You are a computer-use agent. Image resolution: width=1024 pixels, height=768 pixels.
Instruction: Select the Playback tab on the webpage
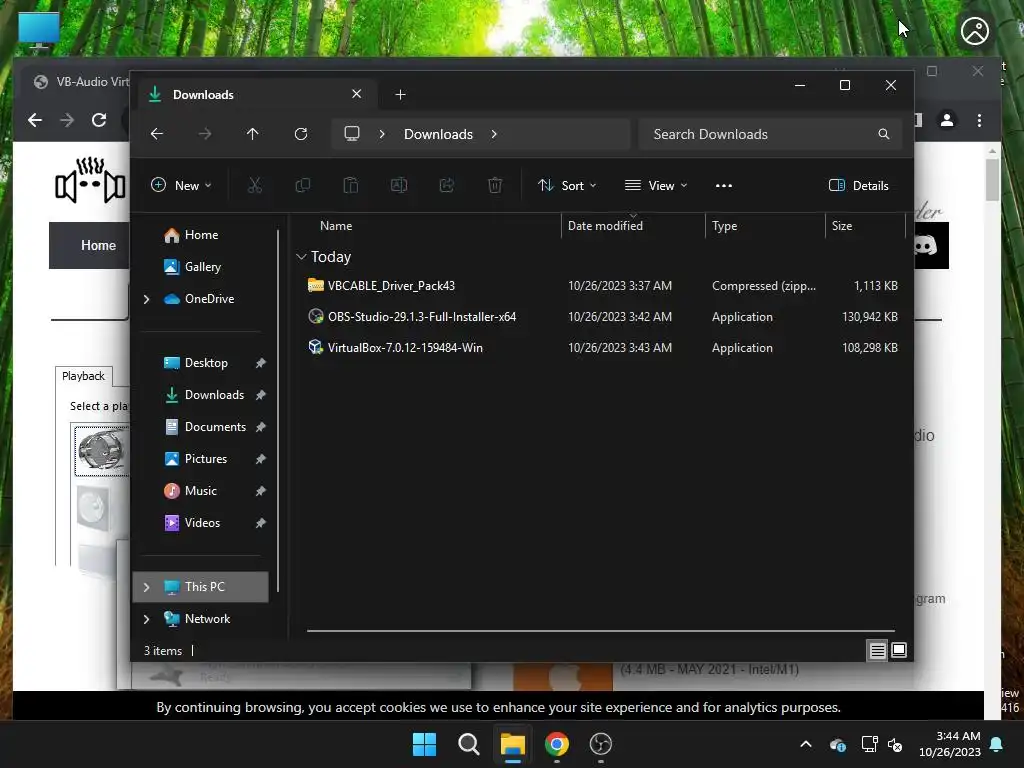(x=83, y=376)
